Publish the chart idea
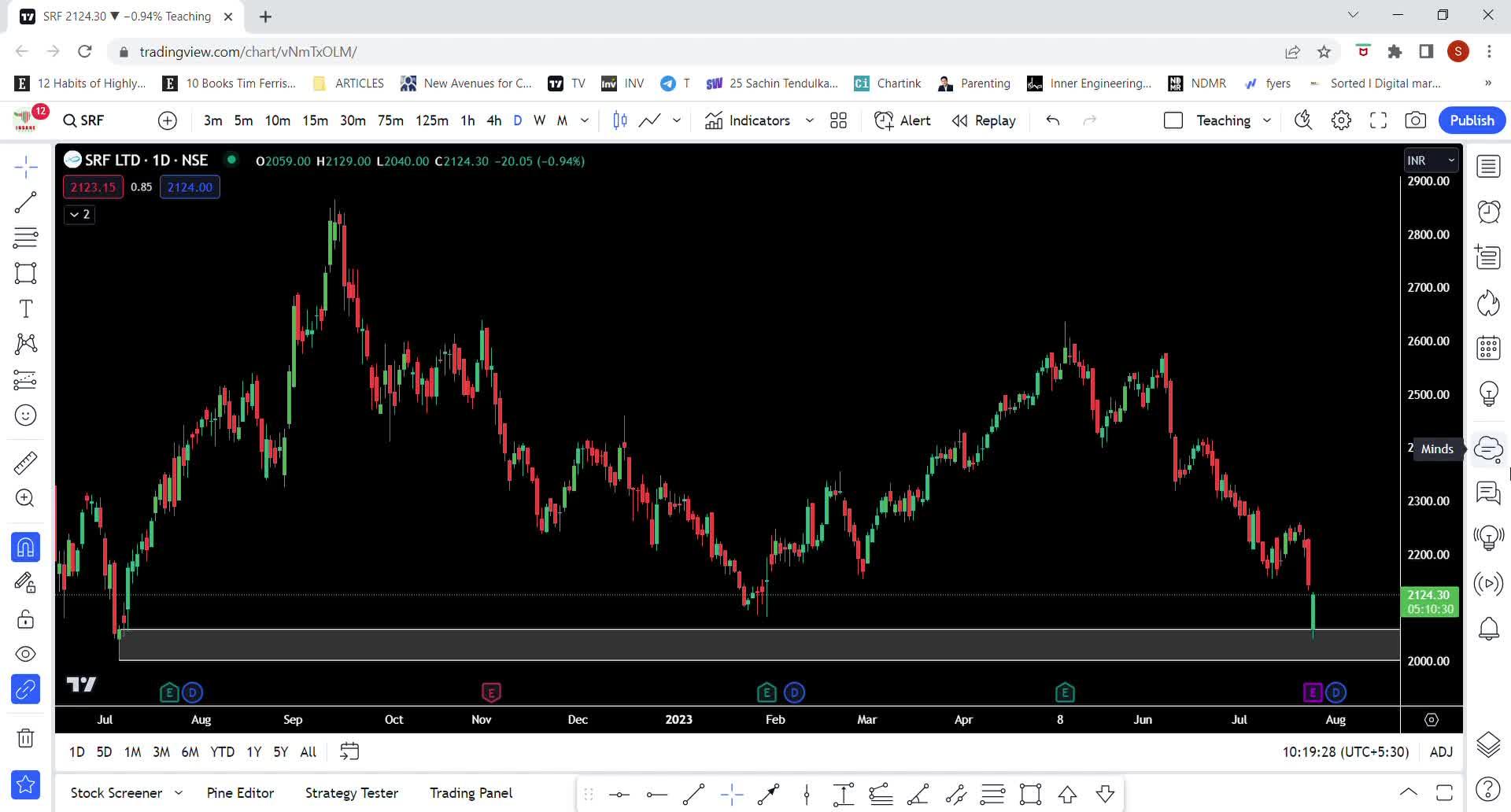The image size is (1511, 812). point(1472,120)
